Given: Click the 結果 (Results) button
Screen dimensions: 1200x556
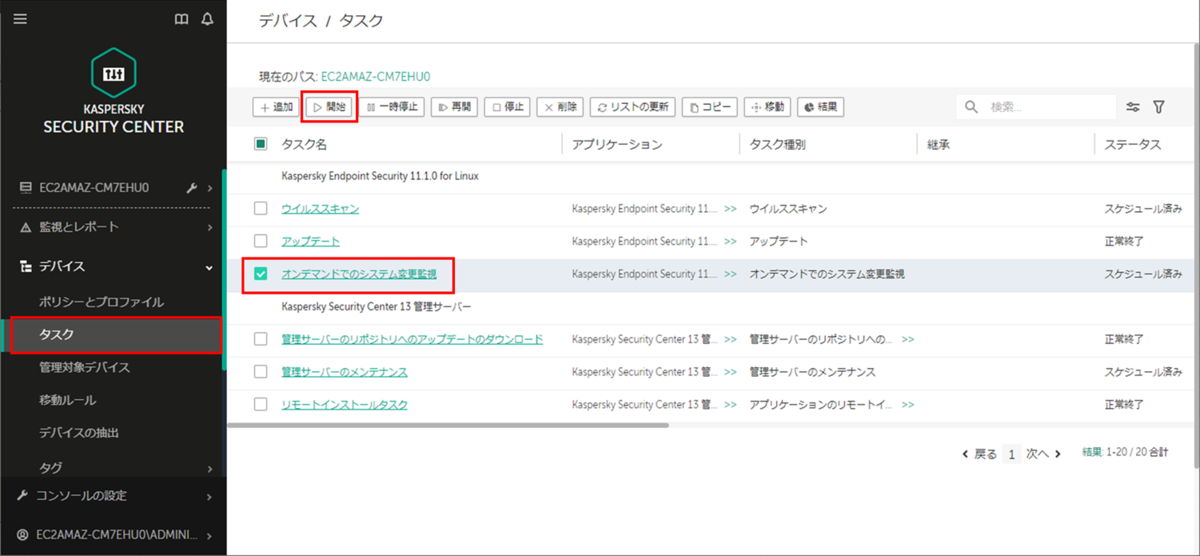Looking at the screenshot, I should 820,107.
